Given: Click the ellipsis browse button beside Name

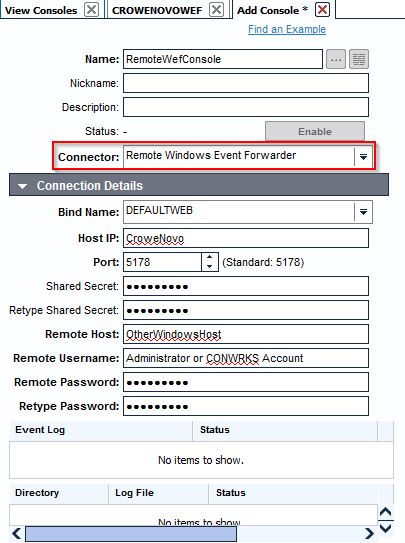Looking at the screenshot, I should pyautogui.click(x=335, y=59).
